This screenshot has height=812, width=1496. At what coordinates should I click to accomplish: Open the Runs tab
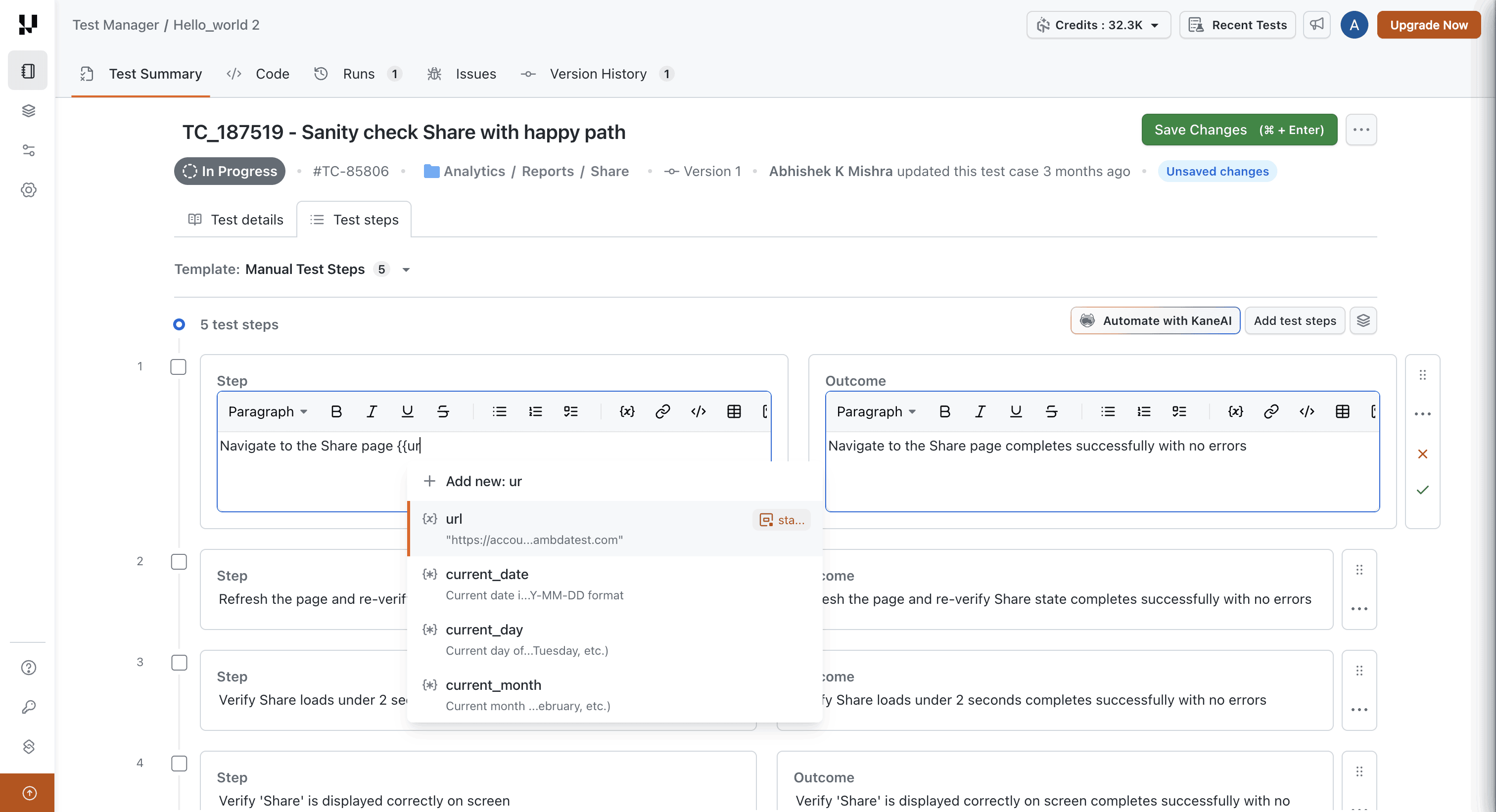click(x=358, y=74)
